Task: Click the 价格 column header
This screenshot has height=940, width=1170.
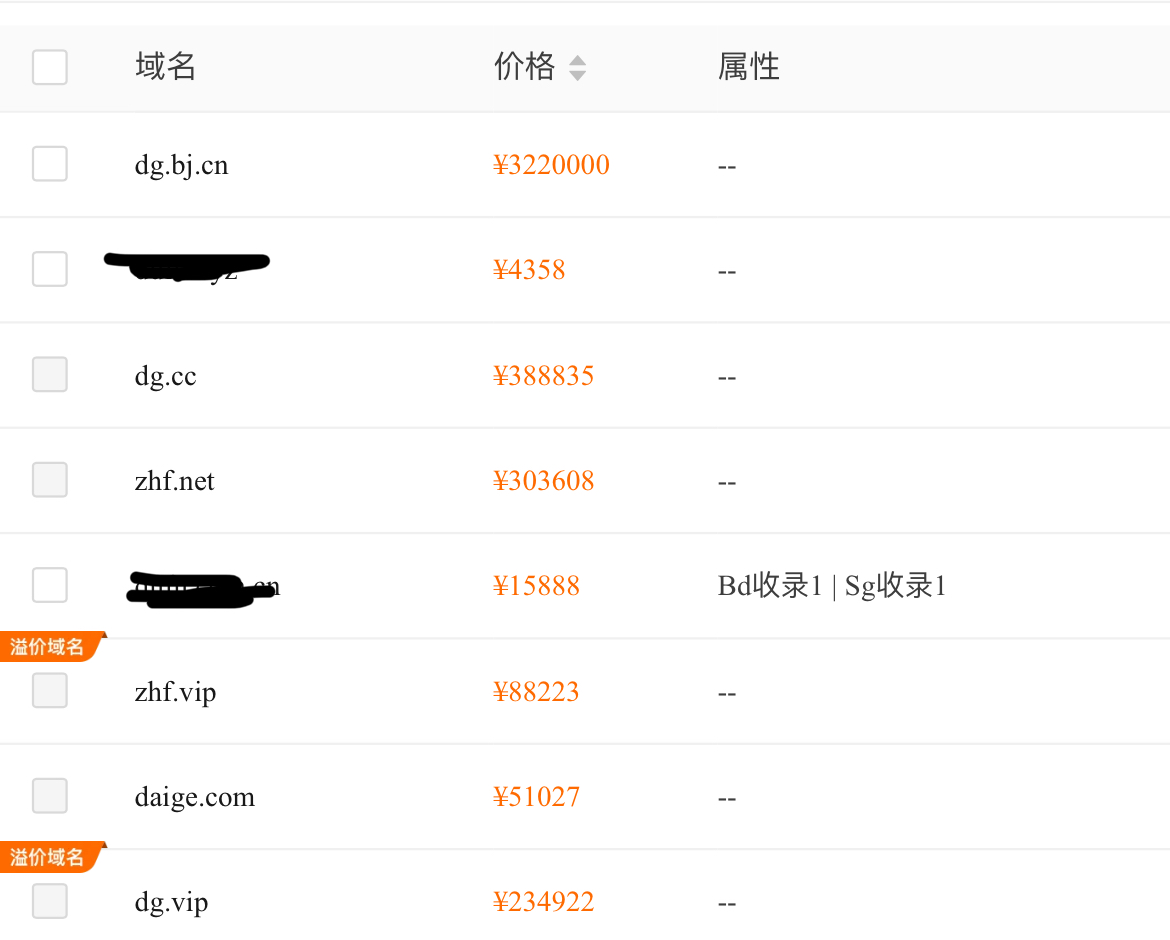Action: tap(524, 67)
